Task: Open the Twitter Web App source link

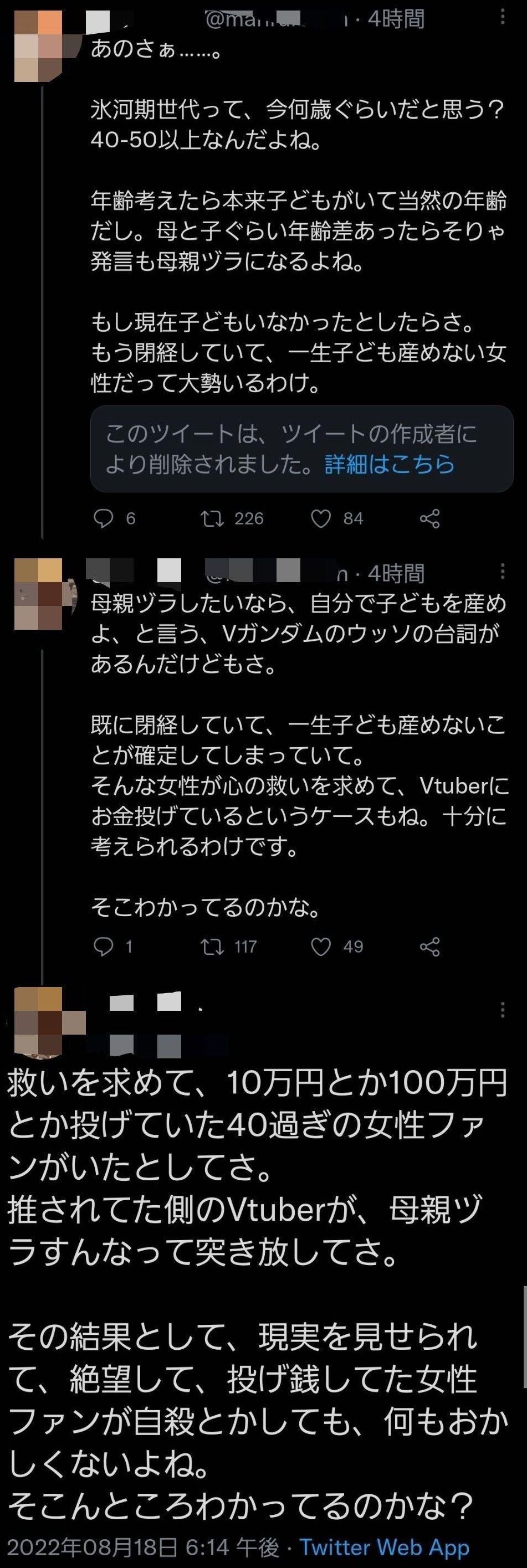Action: coord(385,1548)
